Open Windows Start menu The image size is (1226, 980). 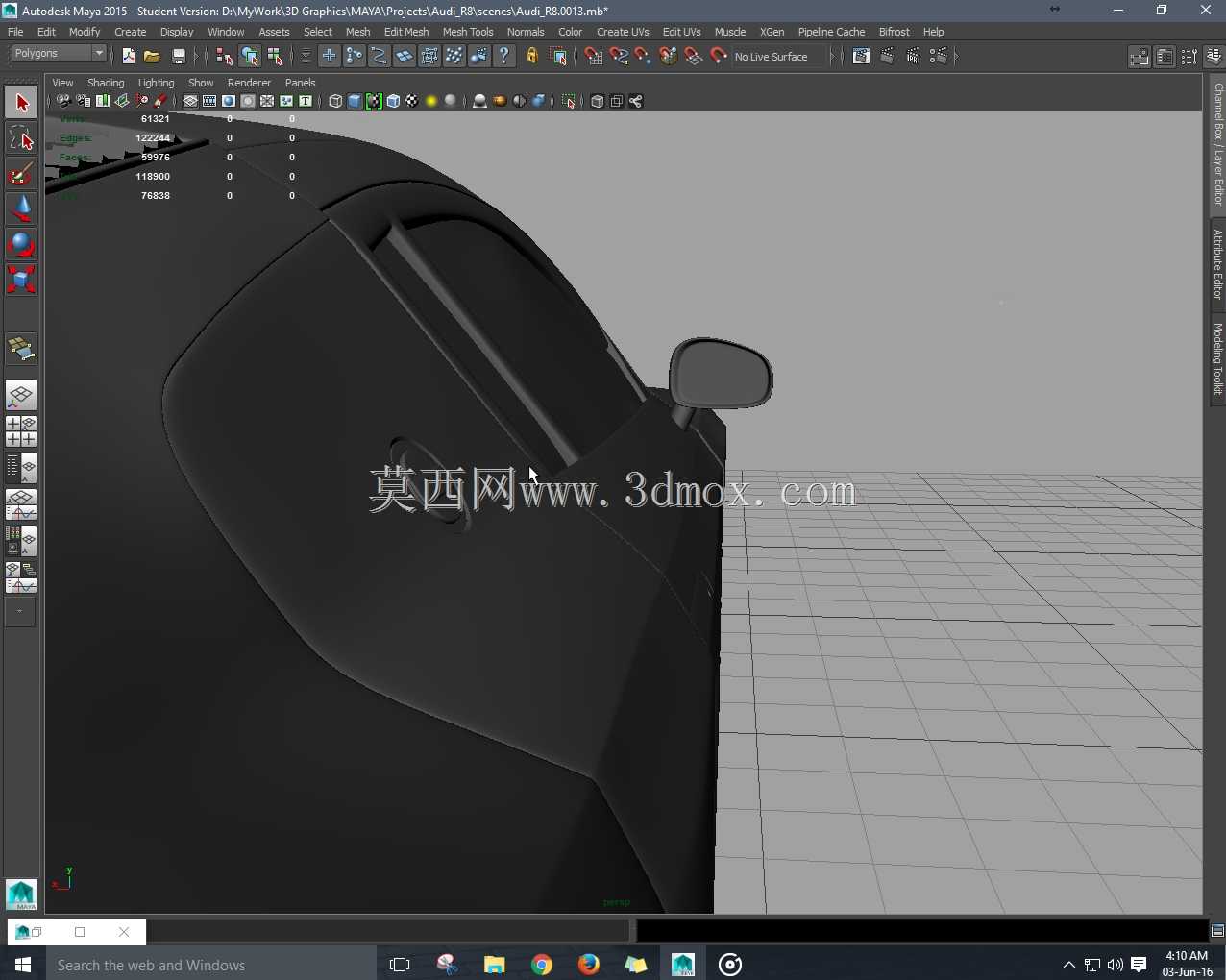coord(23,965)
